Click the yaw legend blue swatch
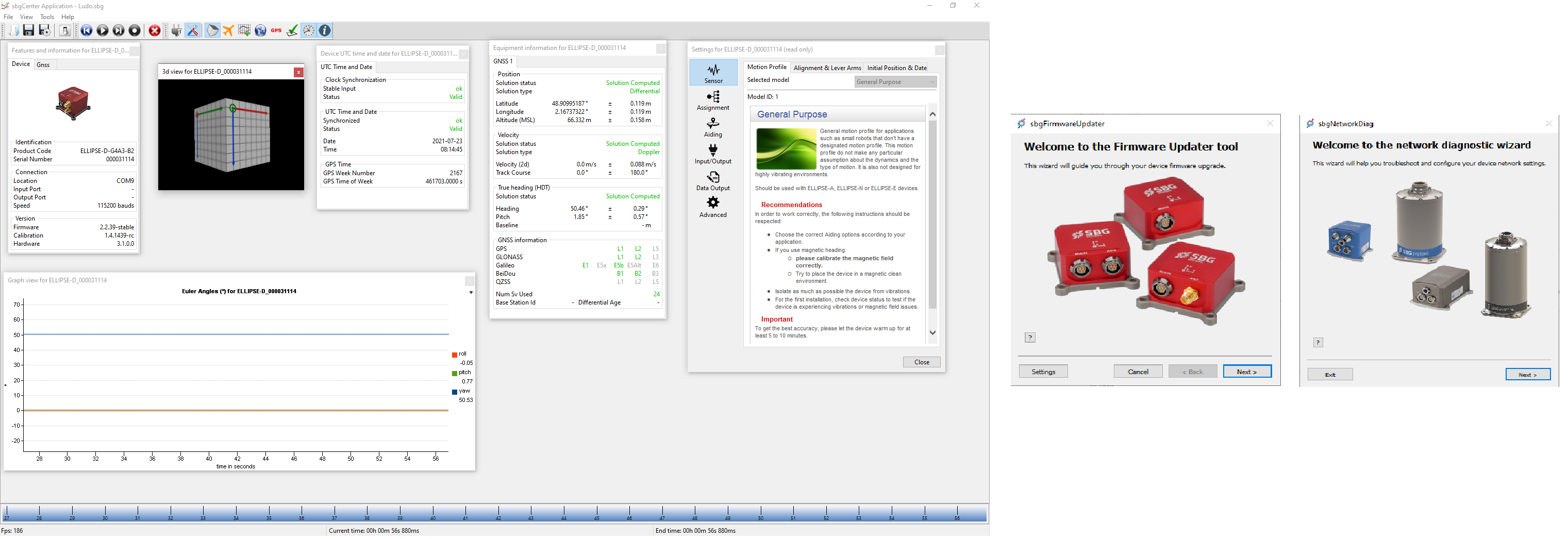This screenshot has width=1568, height=539. pyautogui.click(x=454, y=392)
